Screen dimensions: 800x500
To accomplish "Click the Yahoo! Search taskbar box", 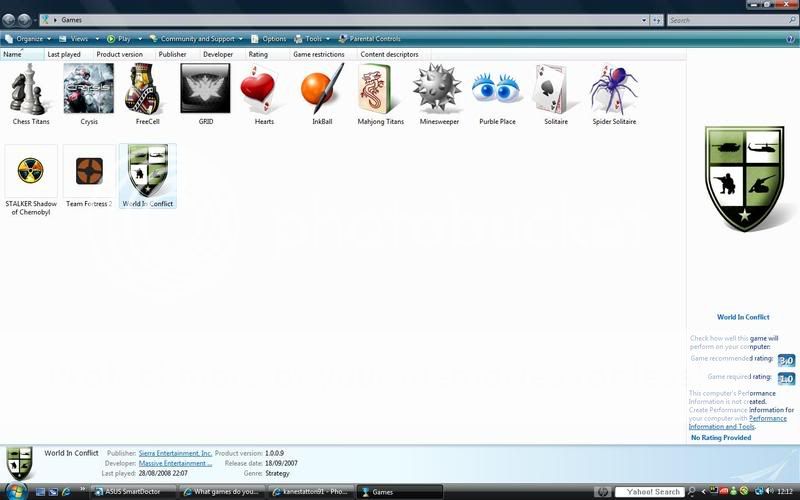I will click(x=650, y=492).
